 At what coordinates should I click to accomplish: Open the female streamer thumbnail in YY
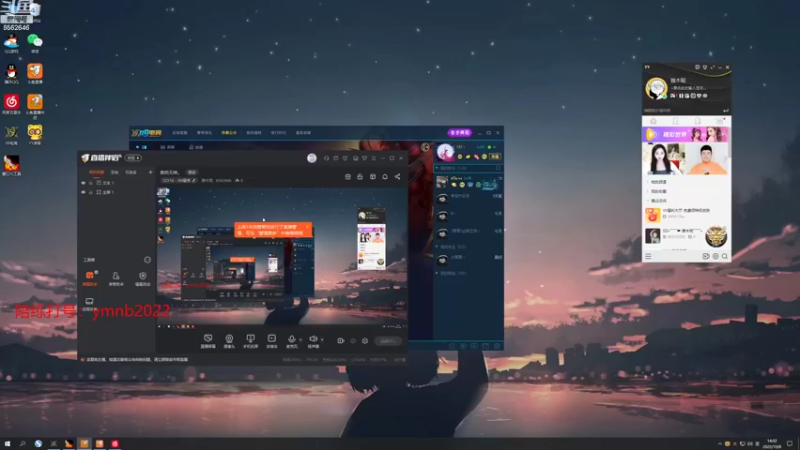[x=664, y=159]
